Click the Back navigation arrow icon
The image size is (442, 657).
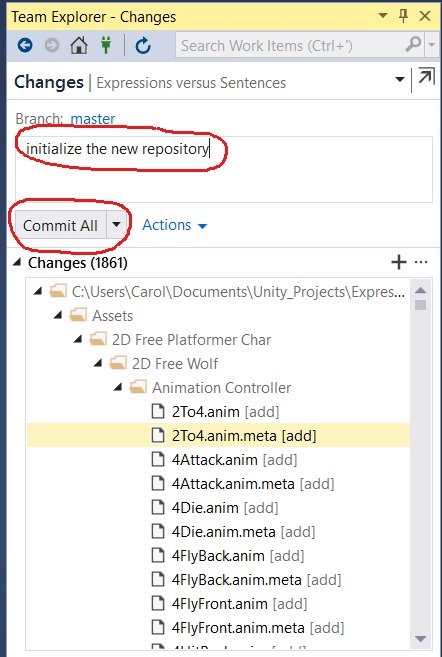pyautogui.click(x=25, y=45)
